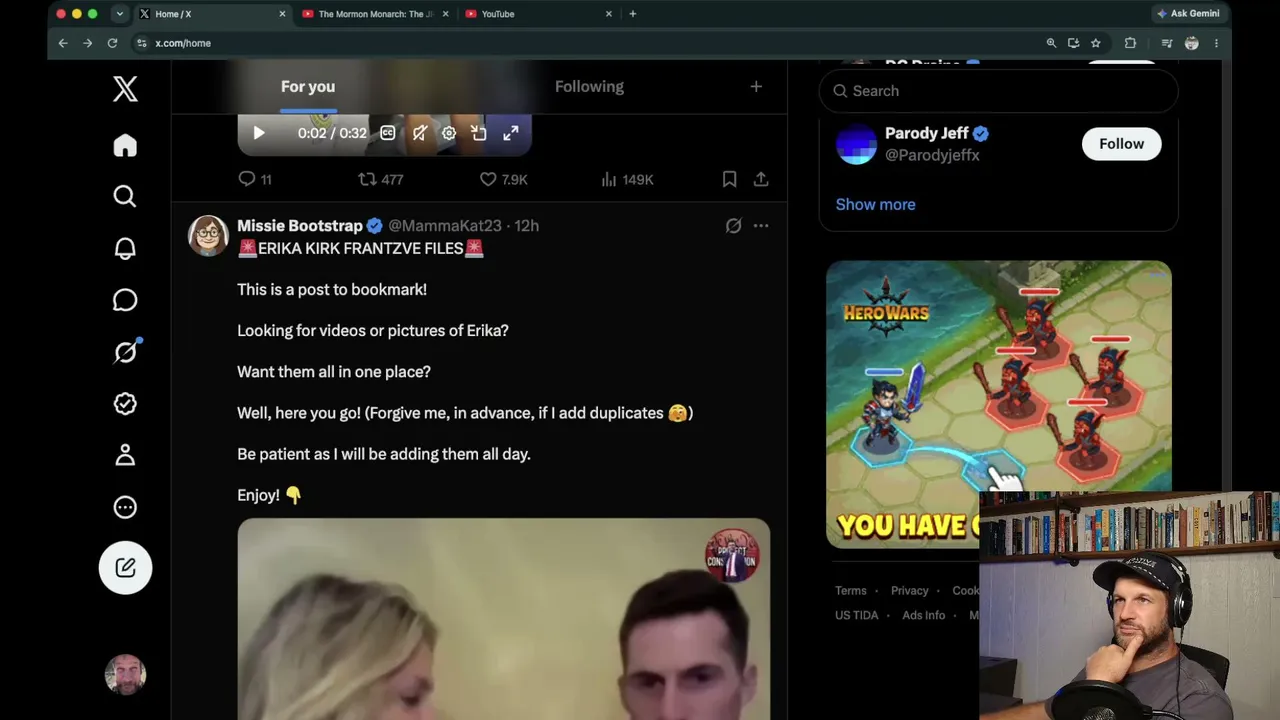Go forward in browser history

pyautogui.click(x=87, y=43)
